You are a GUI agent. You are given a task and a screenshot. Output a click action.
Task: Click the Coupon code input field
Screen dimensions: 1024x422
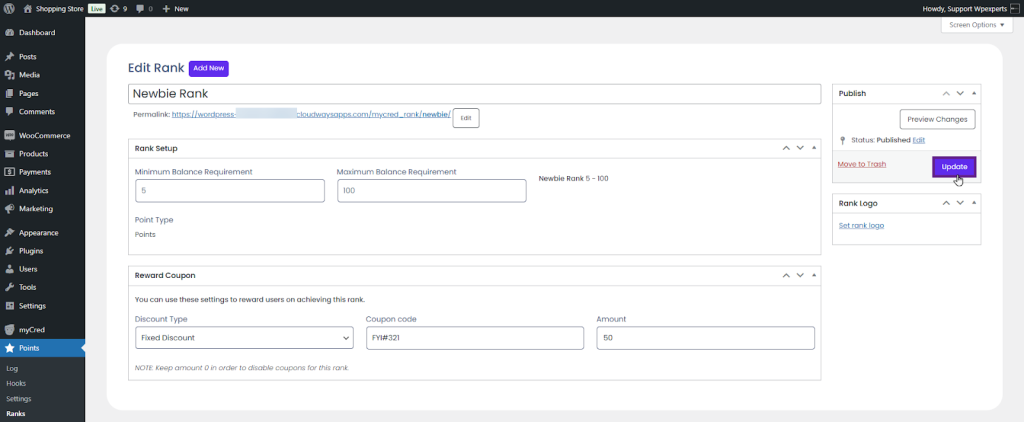pos(475,339)
